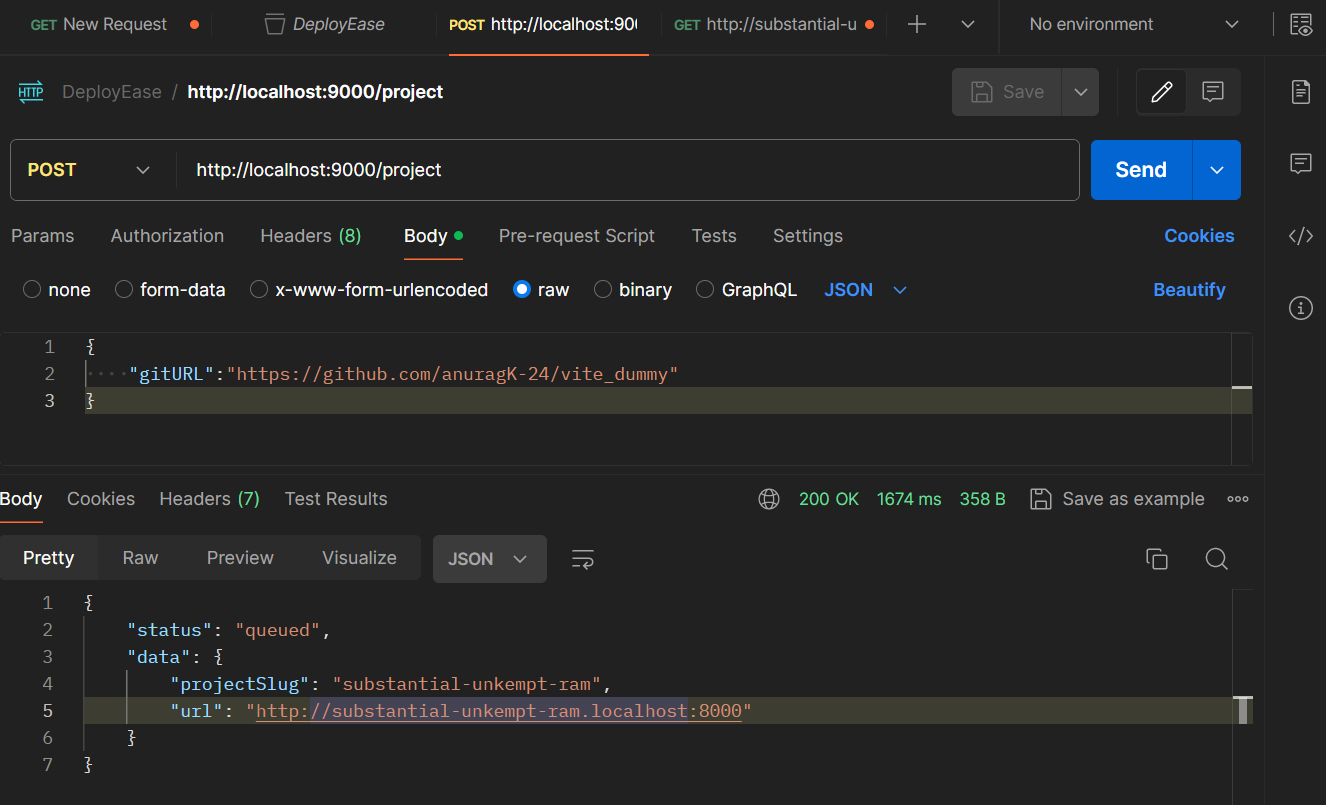Click the request URL input field

coord(628,170)
